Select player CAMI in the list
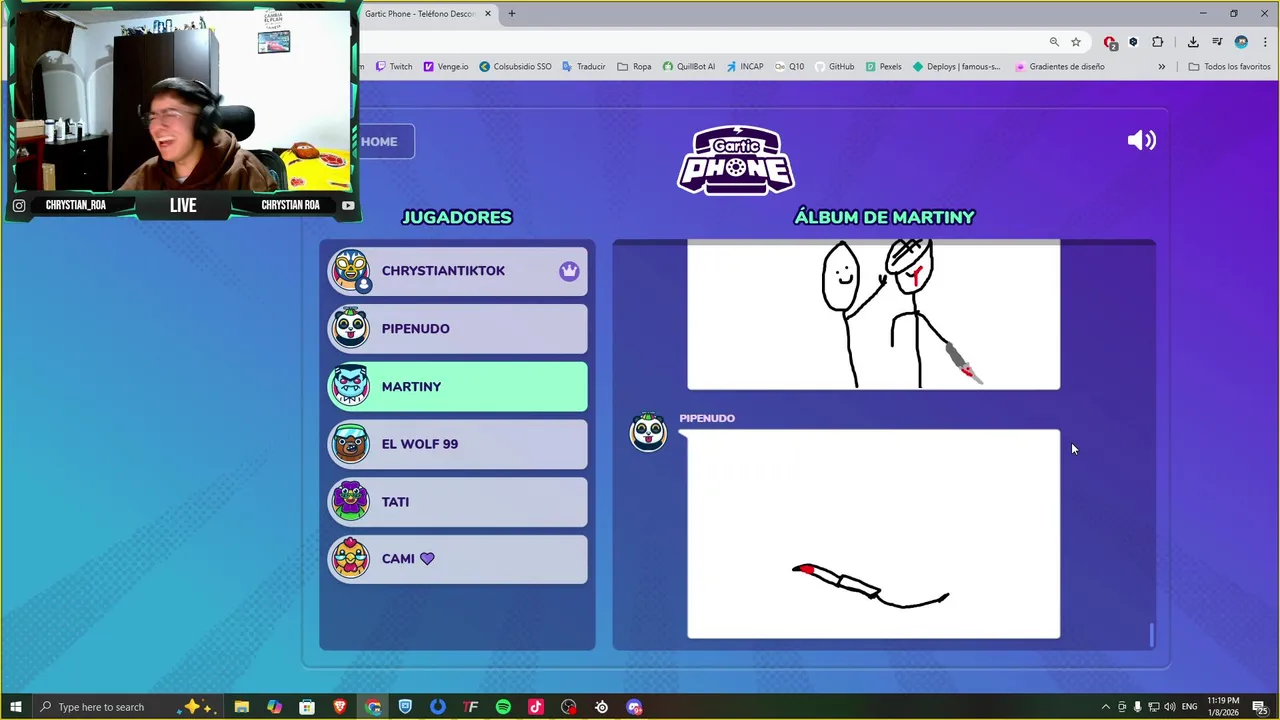This screenshot has width=1280, height=720. [x=458, y=559]
